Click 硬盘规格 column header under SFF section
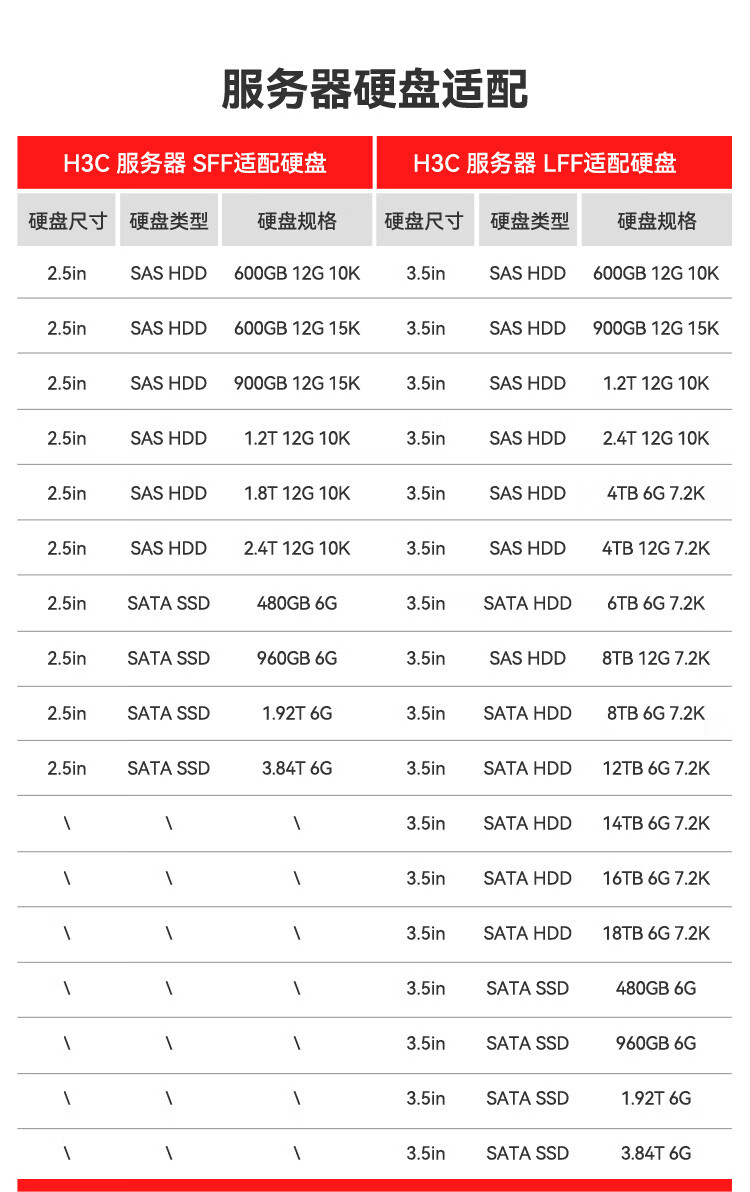This screenshot has height=1192, width=750. coord(297,221)
